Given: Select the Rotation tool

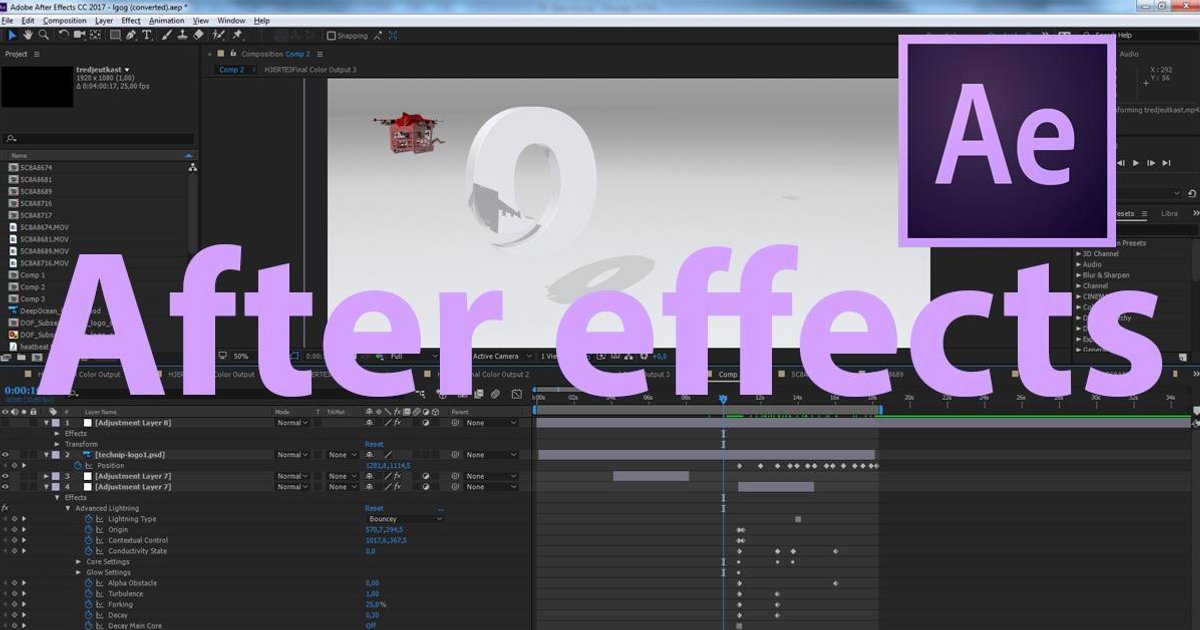Looking at the screenshot, I should tap(63, 35).
